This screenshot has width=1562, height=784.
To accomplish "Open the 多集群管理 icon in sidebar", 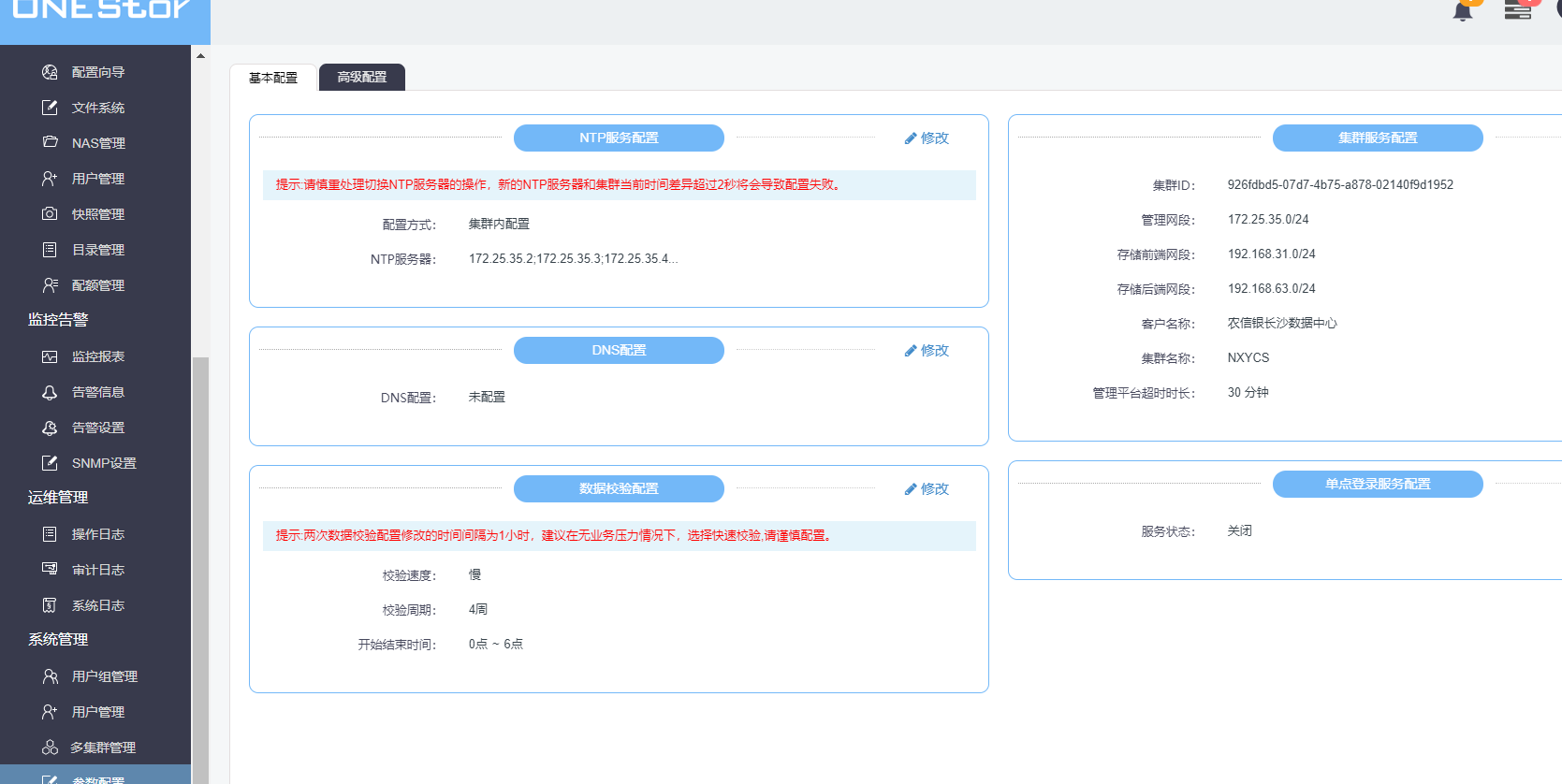I will tap(50, 748).
